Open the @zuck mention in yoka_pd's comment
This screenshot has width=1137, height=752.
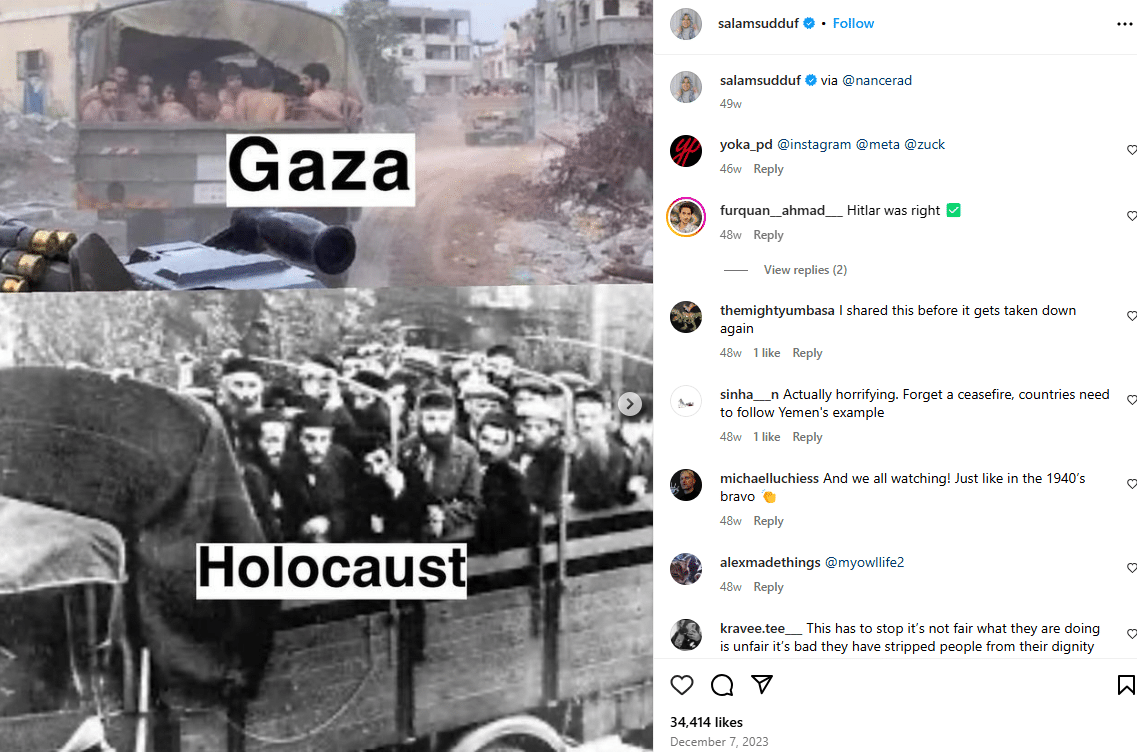pos(925,144)
